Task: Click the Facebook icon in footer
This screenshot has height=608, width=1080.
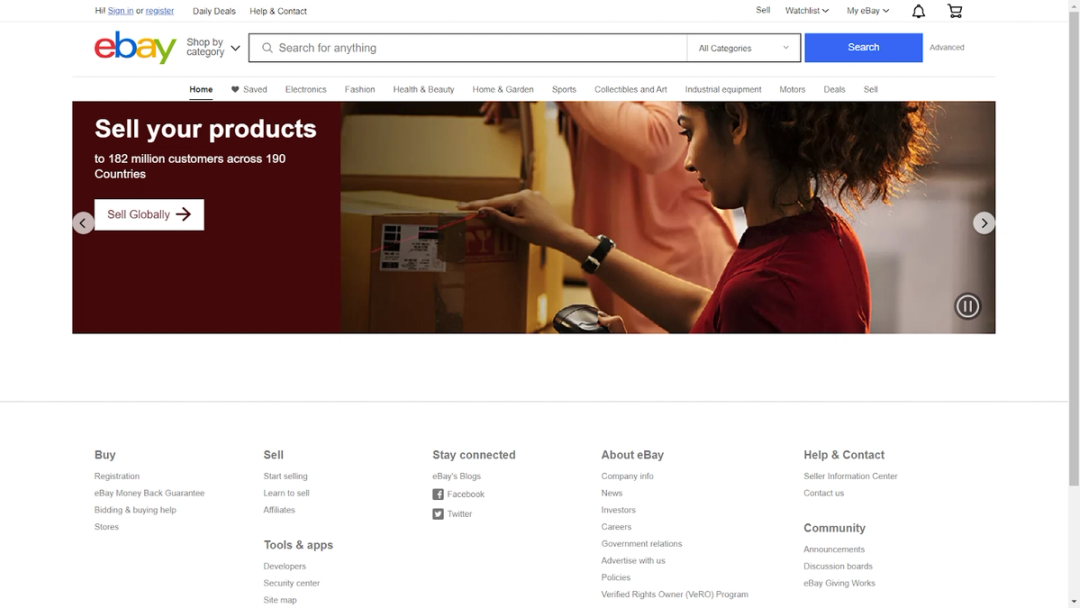Action: point(438,494)
